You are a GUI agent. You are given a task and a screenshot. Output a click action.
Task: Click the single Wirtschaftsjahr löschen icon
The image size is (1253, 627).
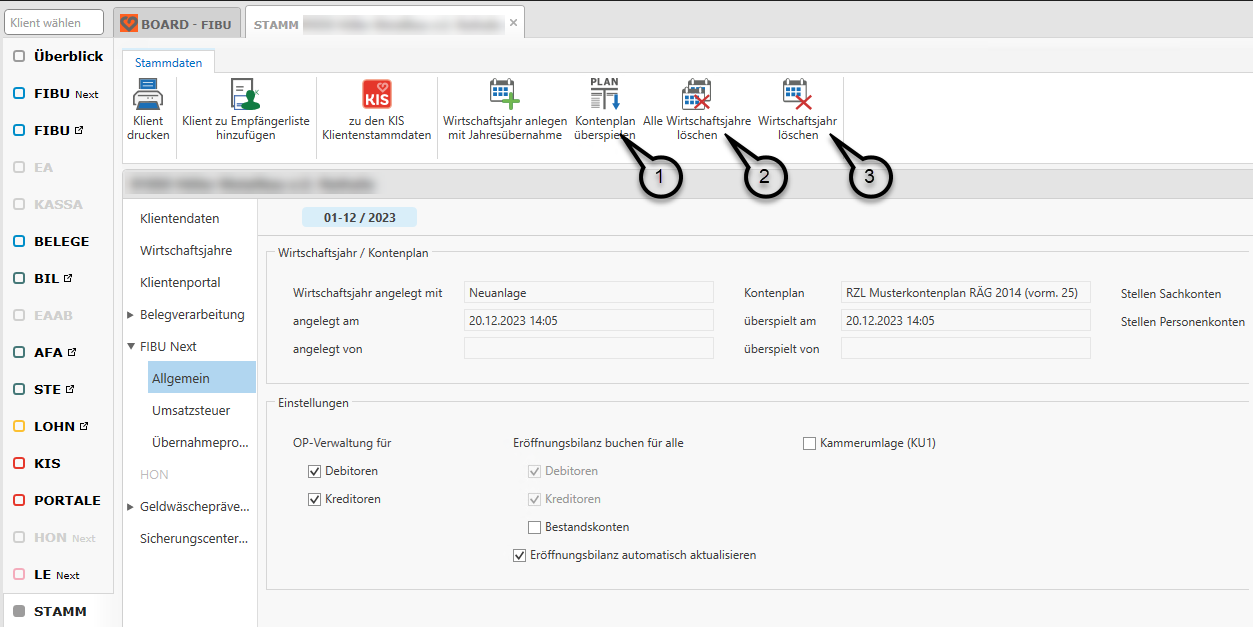coord(797,95)
